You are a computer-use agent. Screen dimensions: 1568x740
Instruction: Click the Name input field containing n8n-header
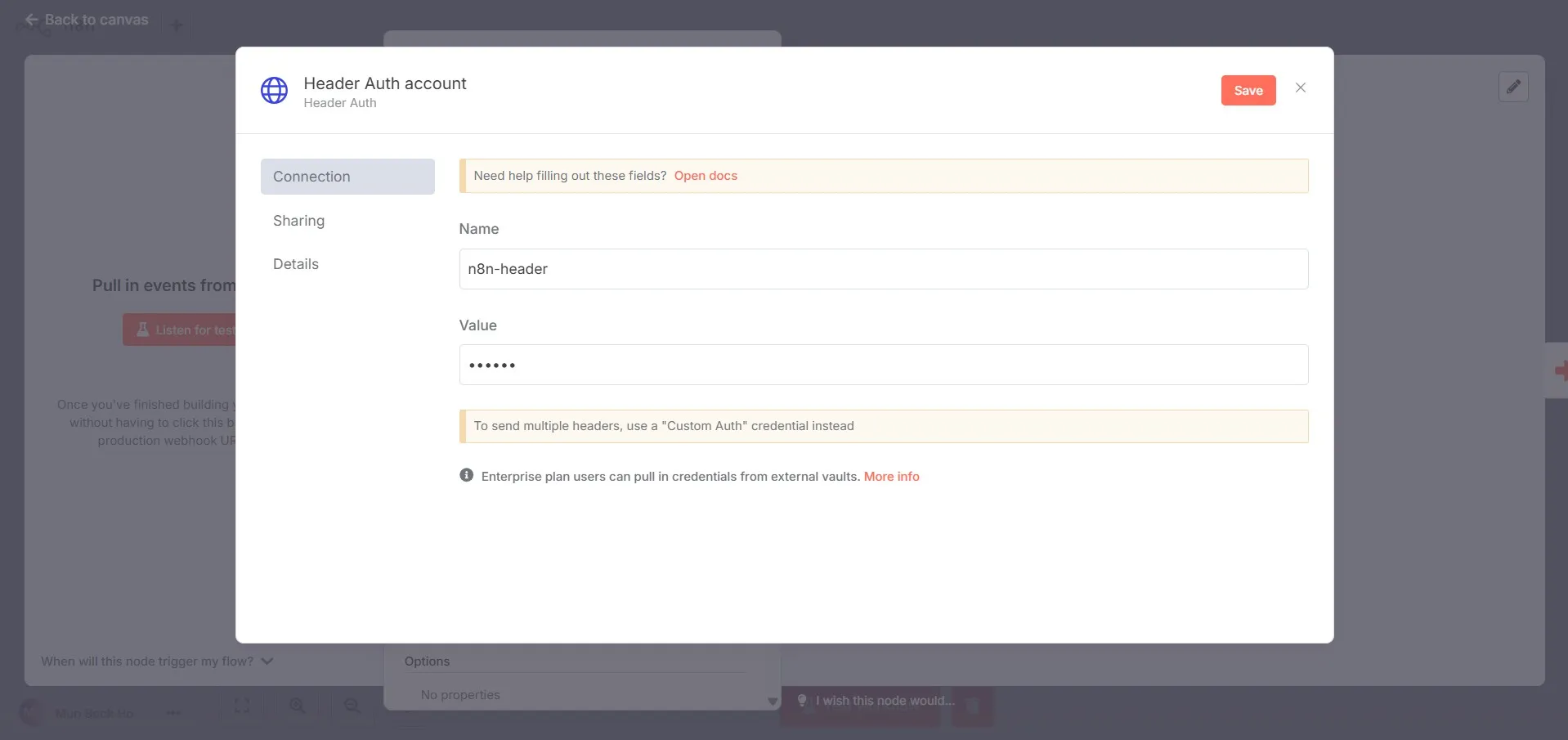click(883, 269)
